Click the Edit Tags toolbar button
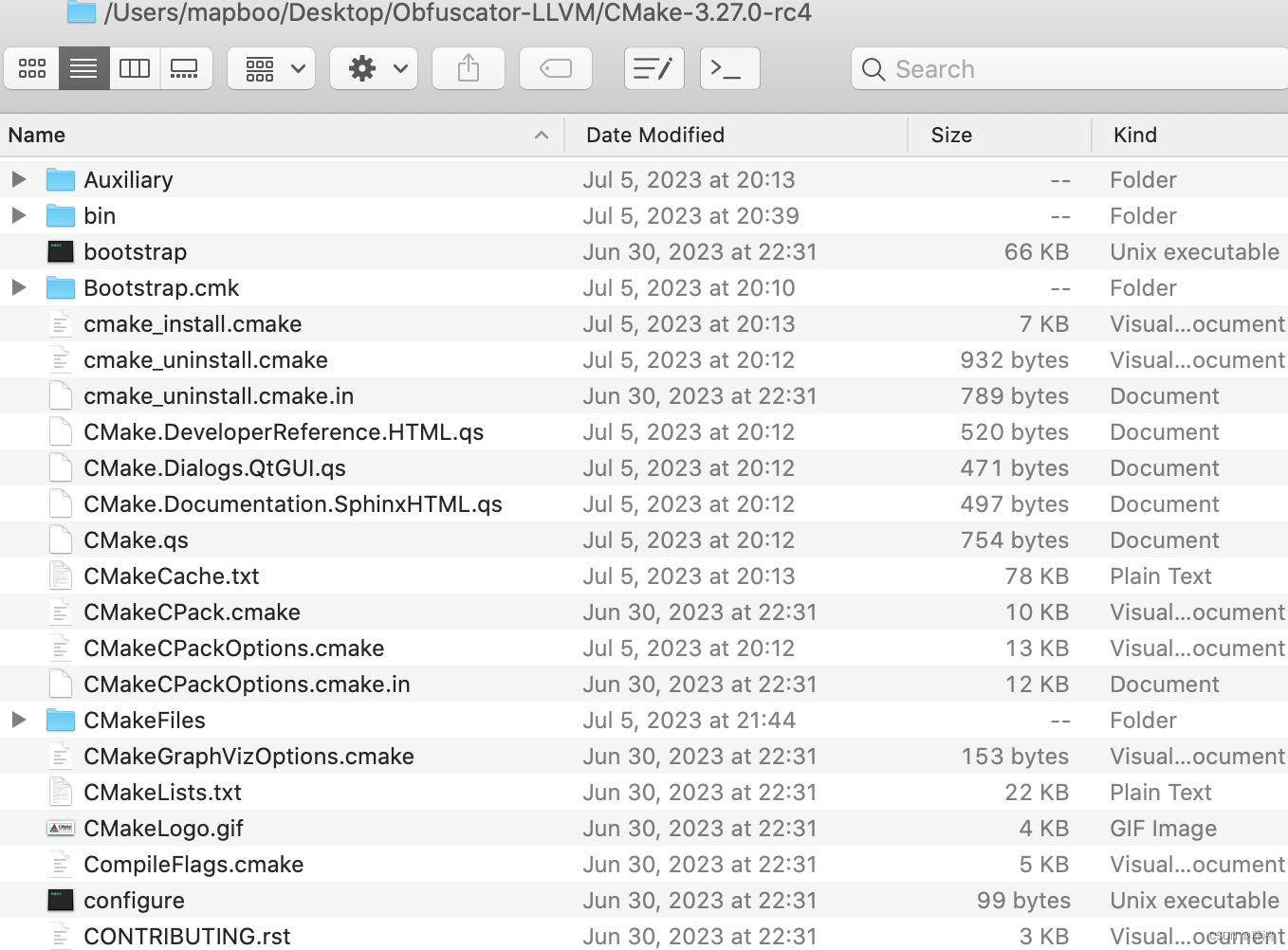This screenshot has width=1288, height=950. pos(556,68)
